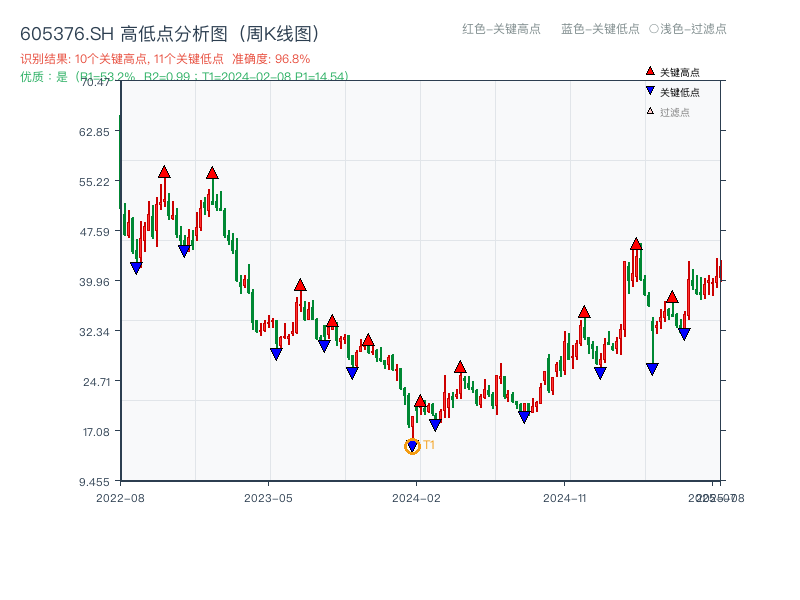Click the blue low marker near 19 in late 2024
Viewport: 800px width, 600px height.
(x=524, y=417)
